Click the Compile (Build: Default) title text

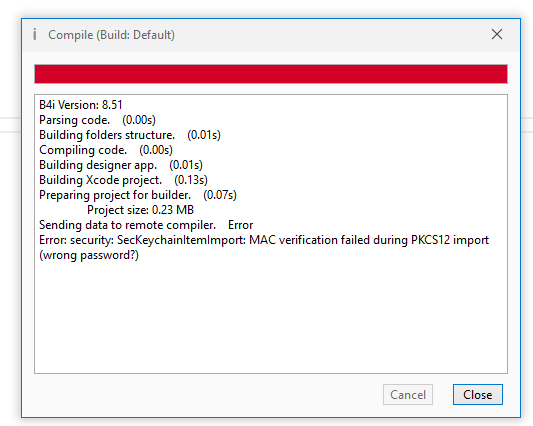click(x=111, y=35)
